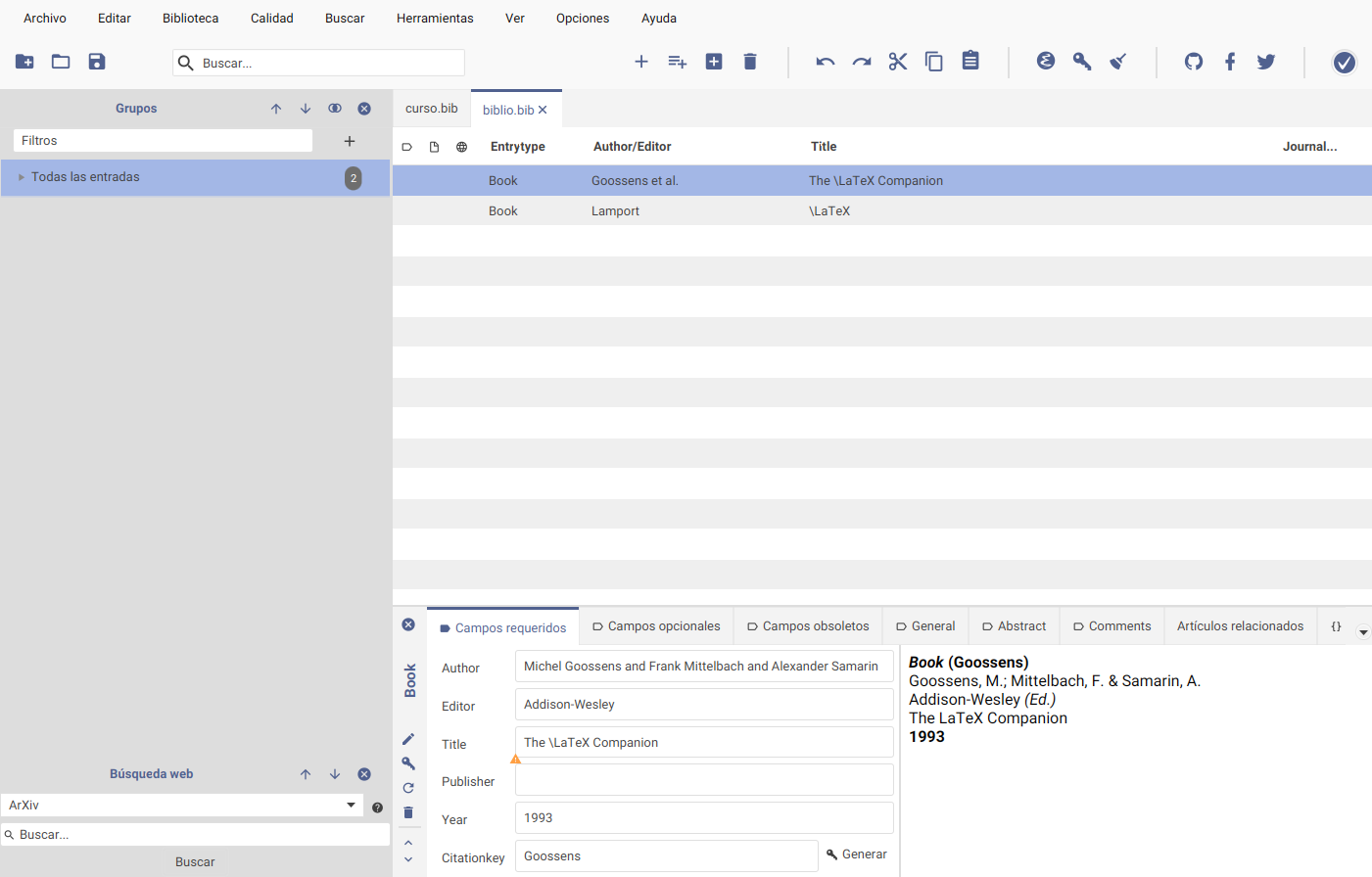Image resolution: width=1372 pixels, height=877 pixels.
Task: Open the Biblioteca menu
Action: [191, 19]
